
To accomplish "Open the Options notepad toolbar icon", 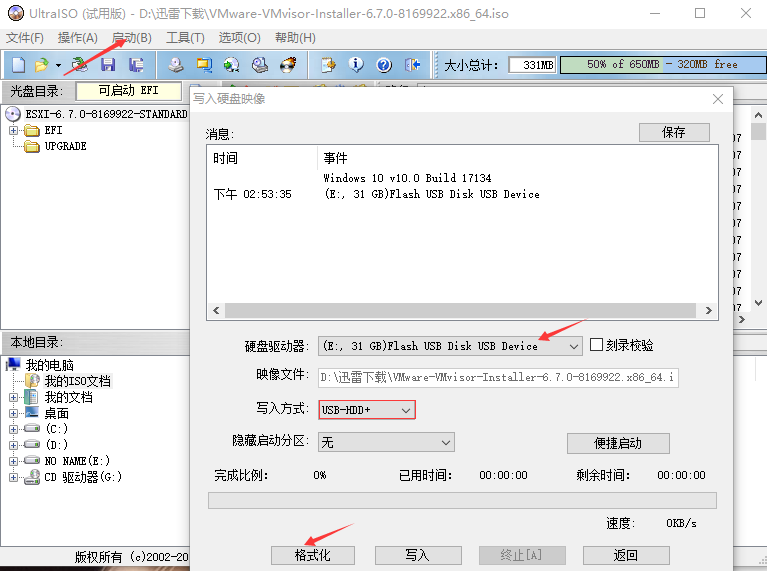I will (328, 65).
